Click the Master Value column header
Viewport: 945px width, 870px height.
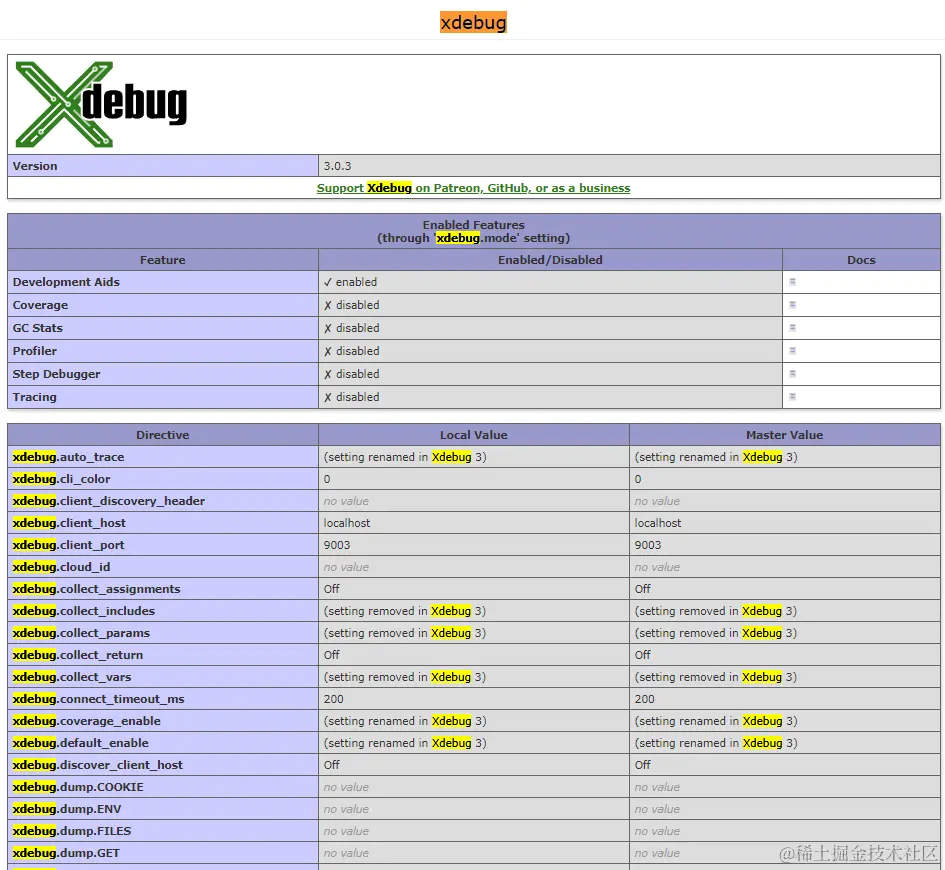(785, 435)
